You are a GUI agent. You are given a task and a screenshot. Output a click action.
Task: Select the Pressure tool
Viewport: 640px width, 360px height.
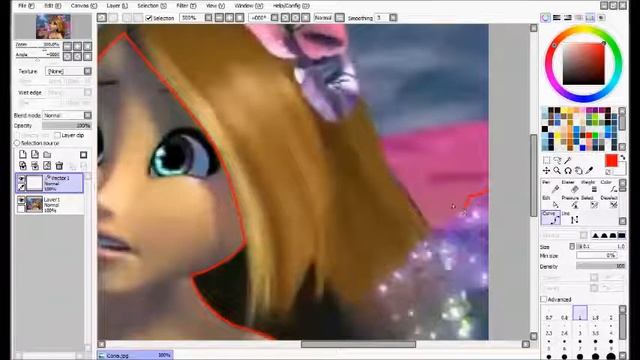coord(571,202)
